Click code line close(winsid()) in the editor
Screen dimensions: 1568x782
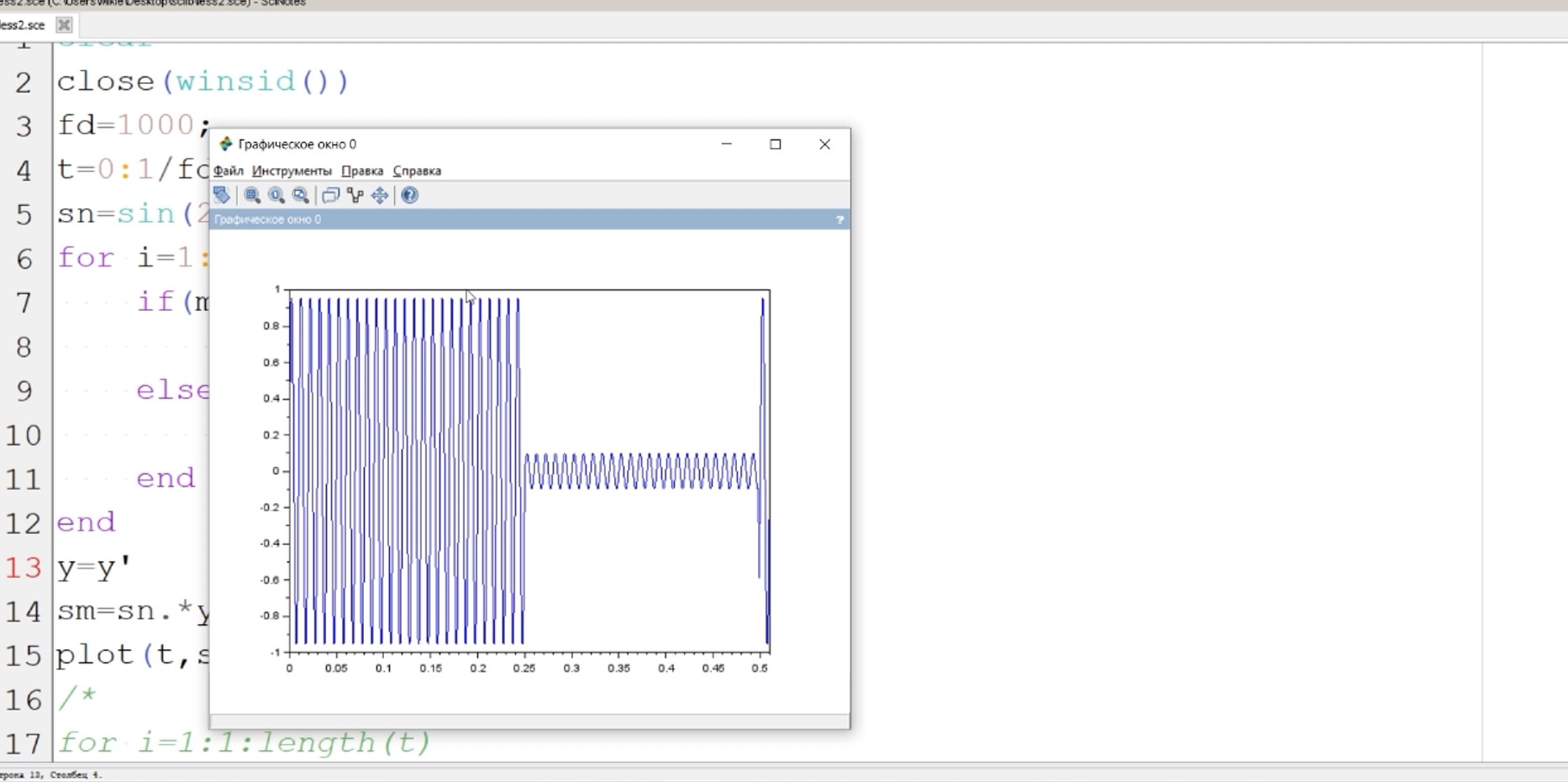pyautogui.click(x=203, y=81)
